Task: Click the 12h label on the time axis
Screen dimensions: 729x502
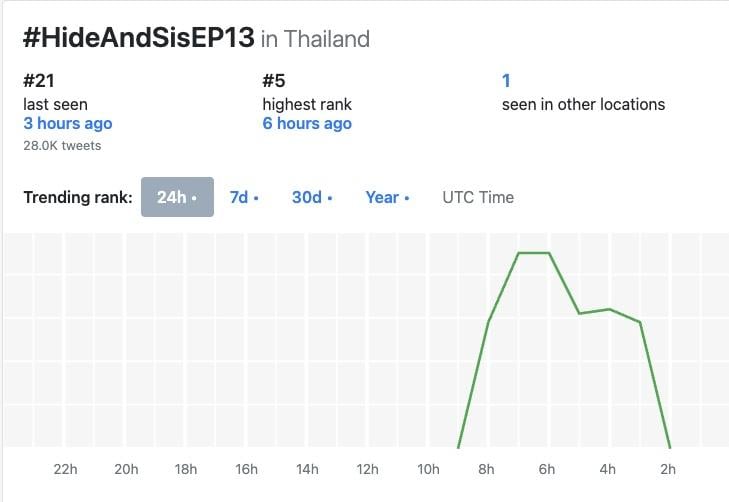Action: pyautogui.click(x=367, y=469)
